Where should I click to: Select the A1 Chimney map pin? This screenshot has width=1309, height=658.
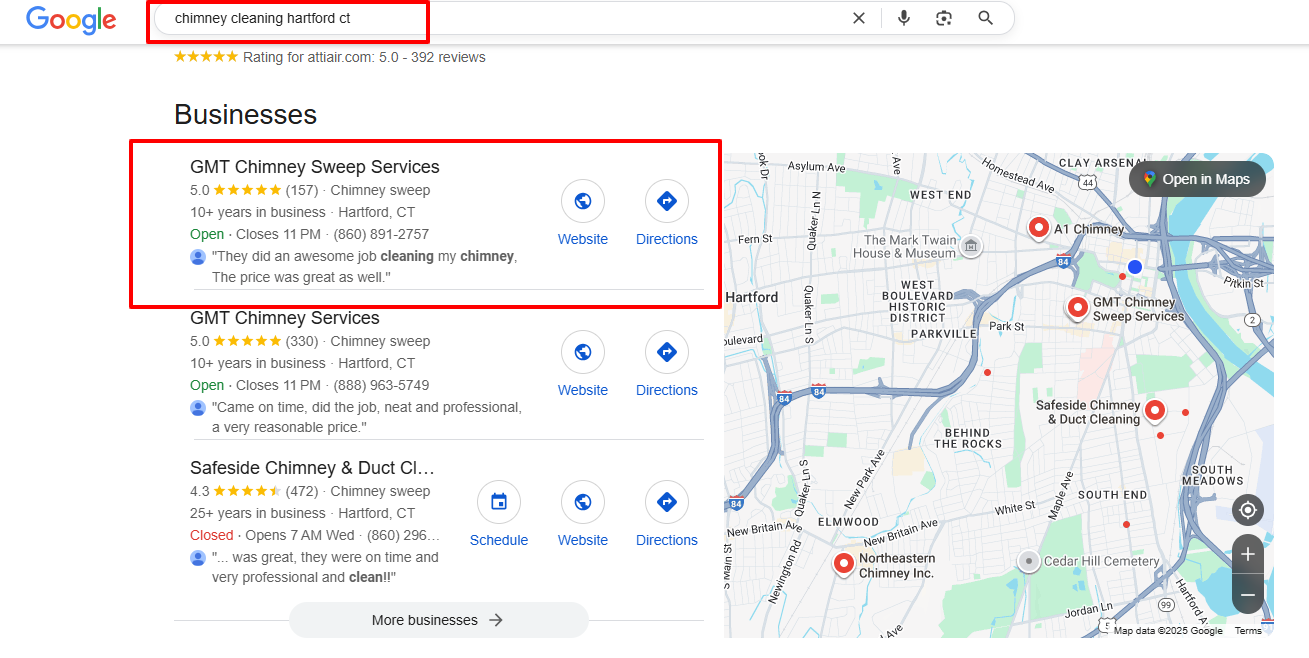1039,229
